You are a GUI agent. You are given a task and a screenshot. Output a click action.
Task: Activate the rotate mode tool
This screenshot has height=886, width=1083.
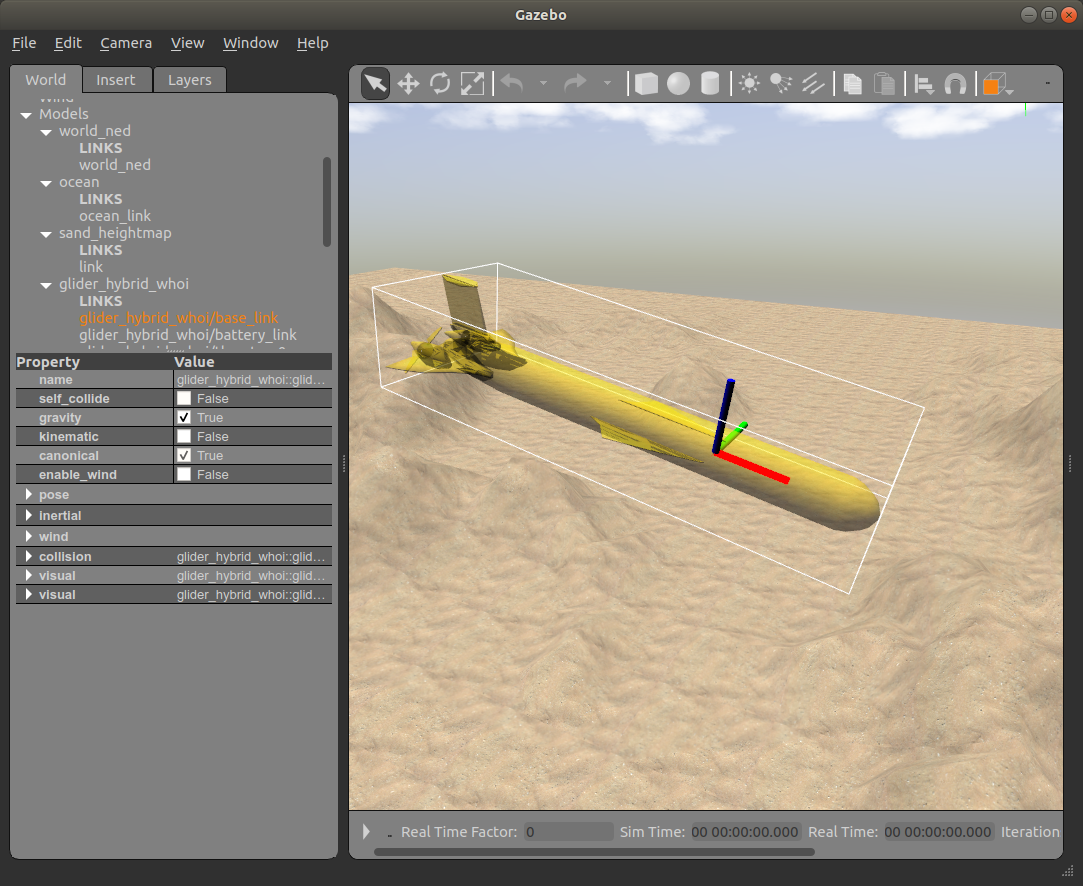[440, 84]
